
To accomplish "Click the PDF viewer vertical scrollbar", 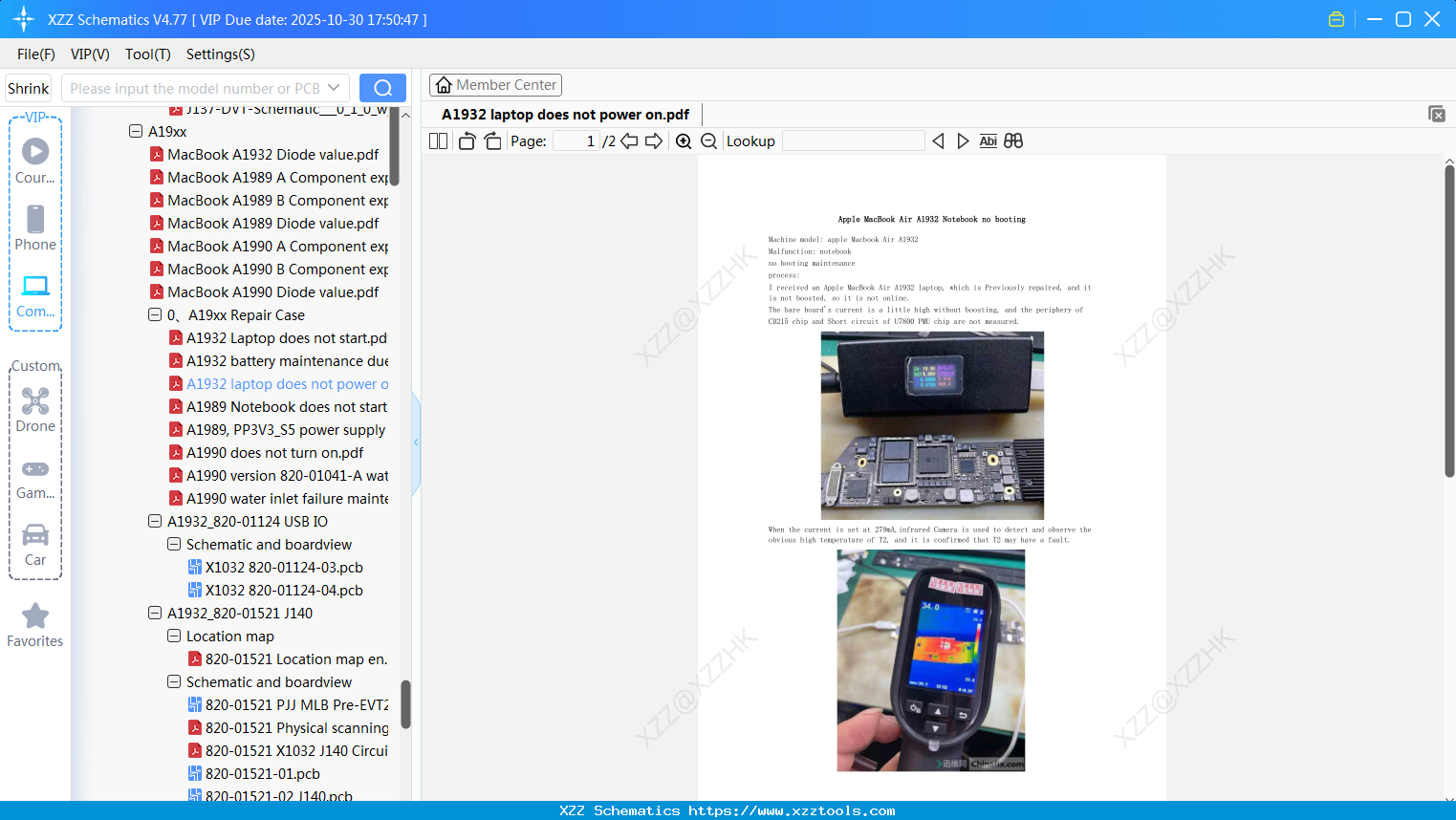I will pos(1449,321).
